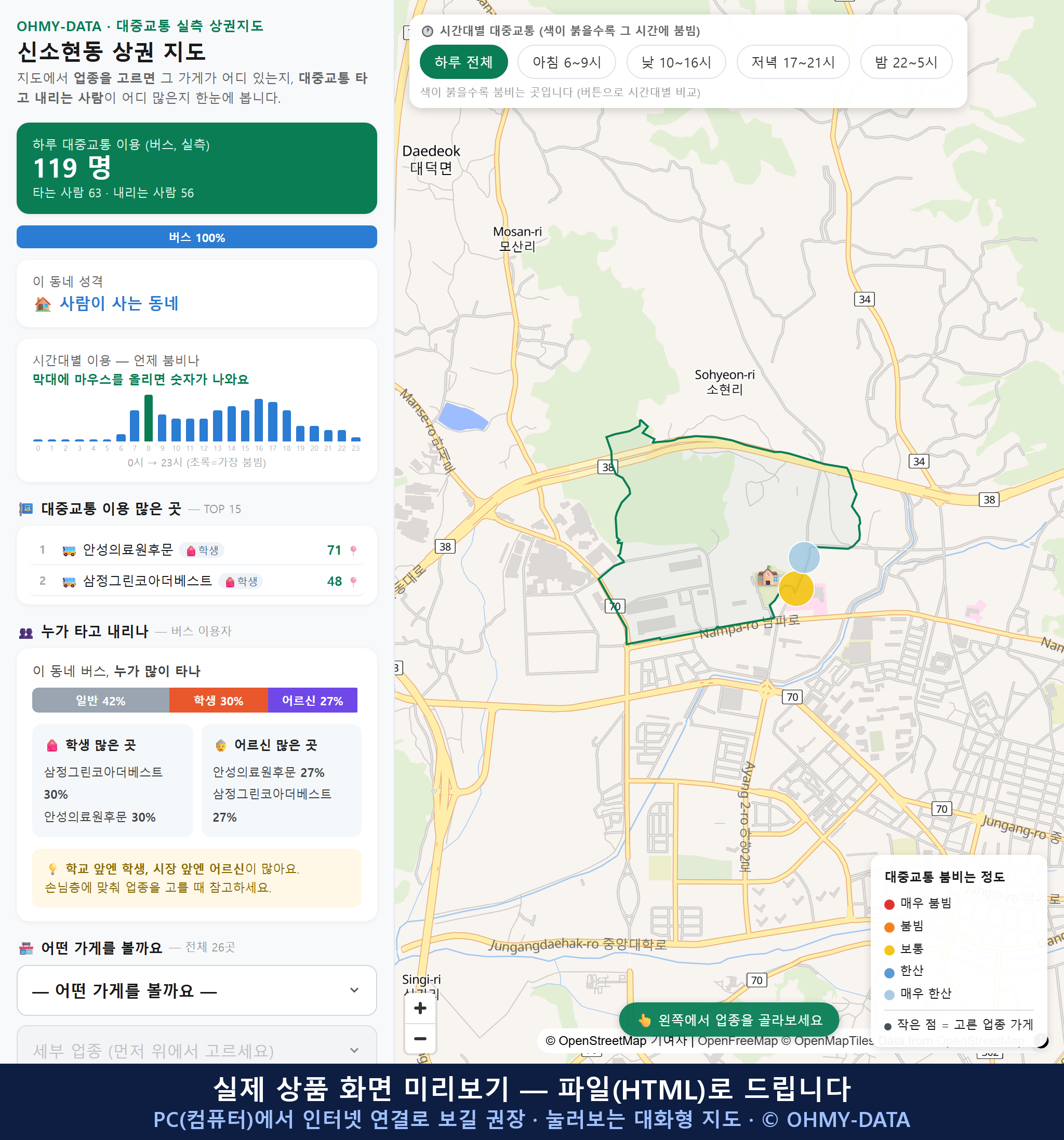Click the 7시 bar in the hourly chart
1064x1140 pixels.
[135, 425]
